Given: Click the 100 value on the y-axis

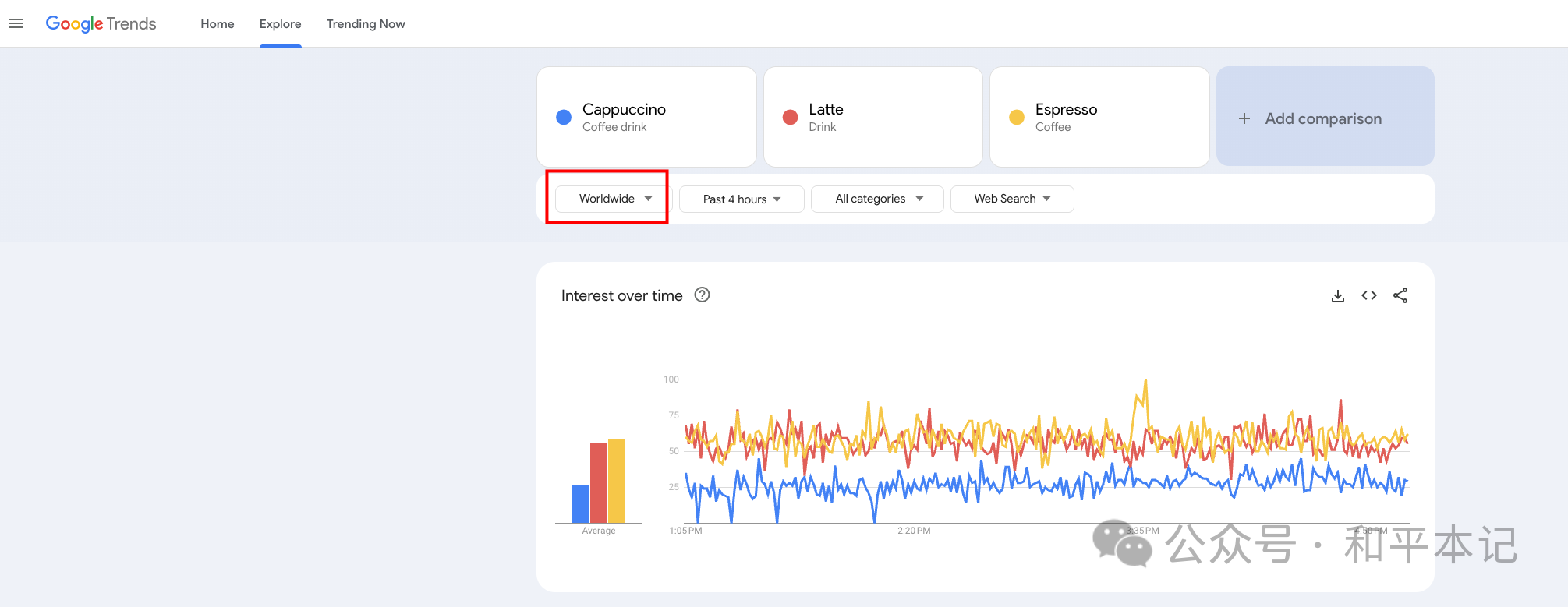Looking at the screenshot, I should pyautogui.click(x=671, y=379).
